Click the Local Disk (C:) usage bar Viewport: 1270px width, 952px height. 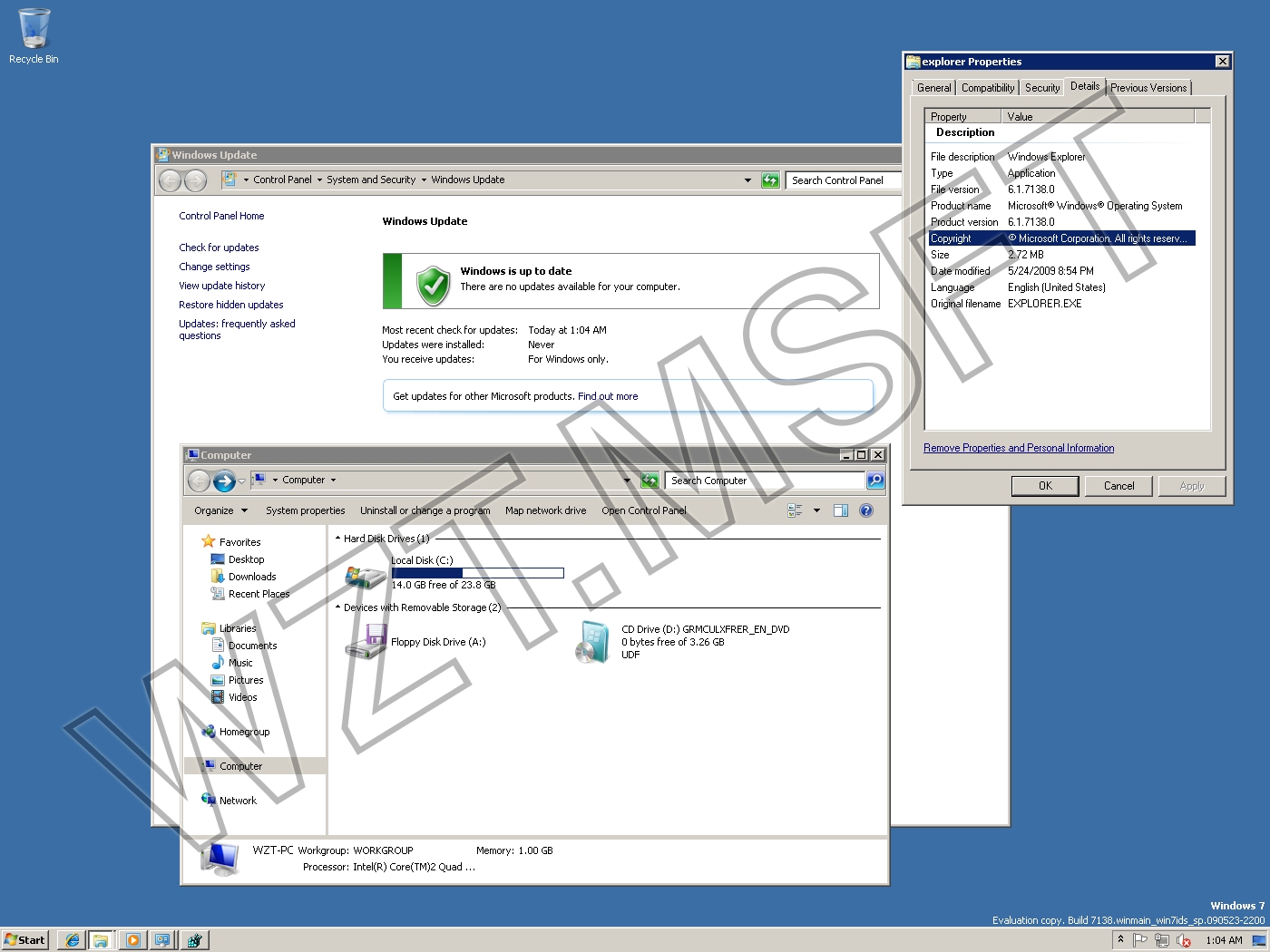pyautogui.click(x=477, y=573)
